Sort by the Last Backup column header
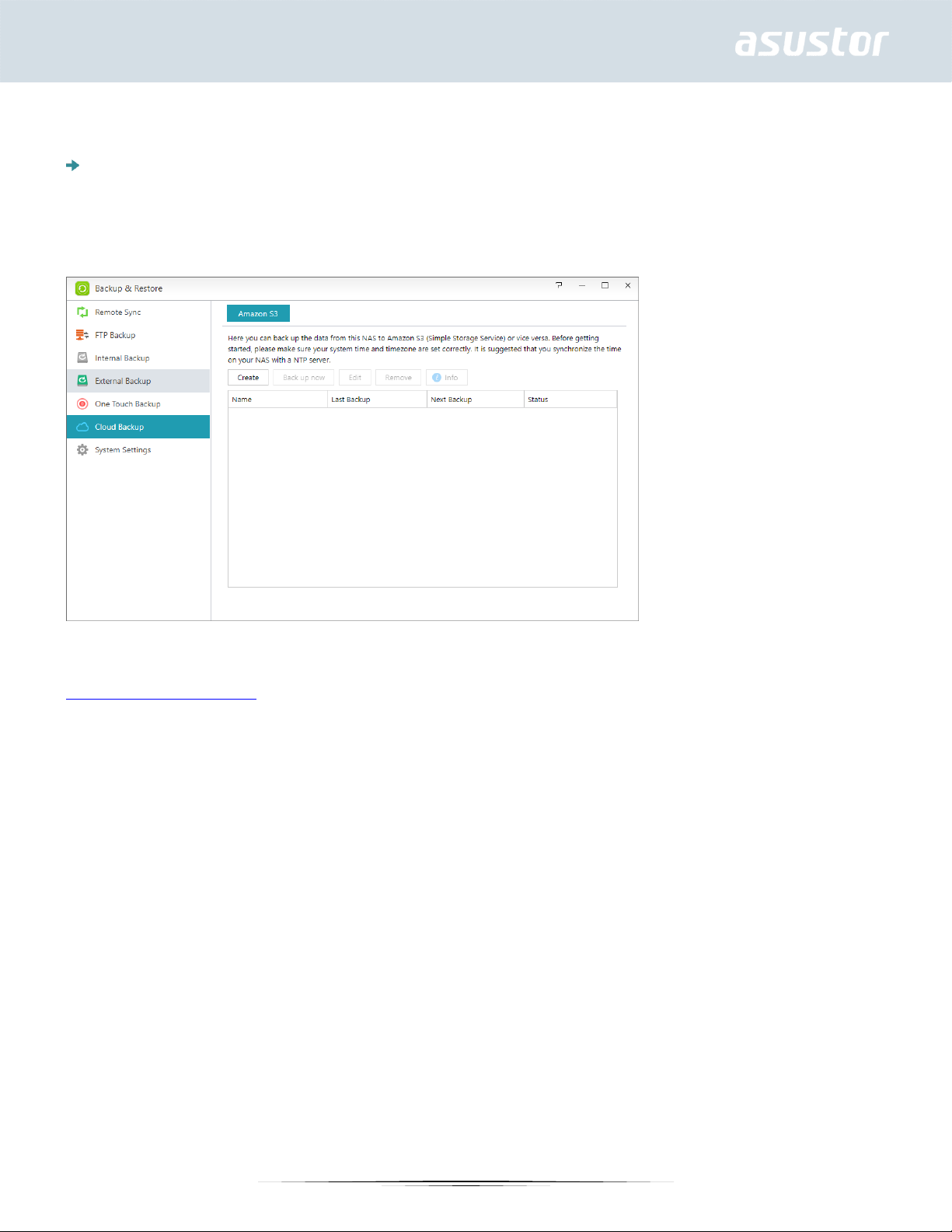952x1232 pixels. click(378, 400)
